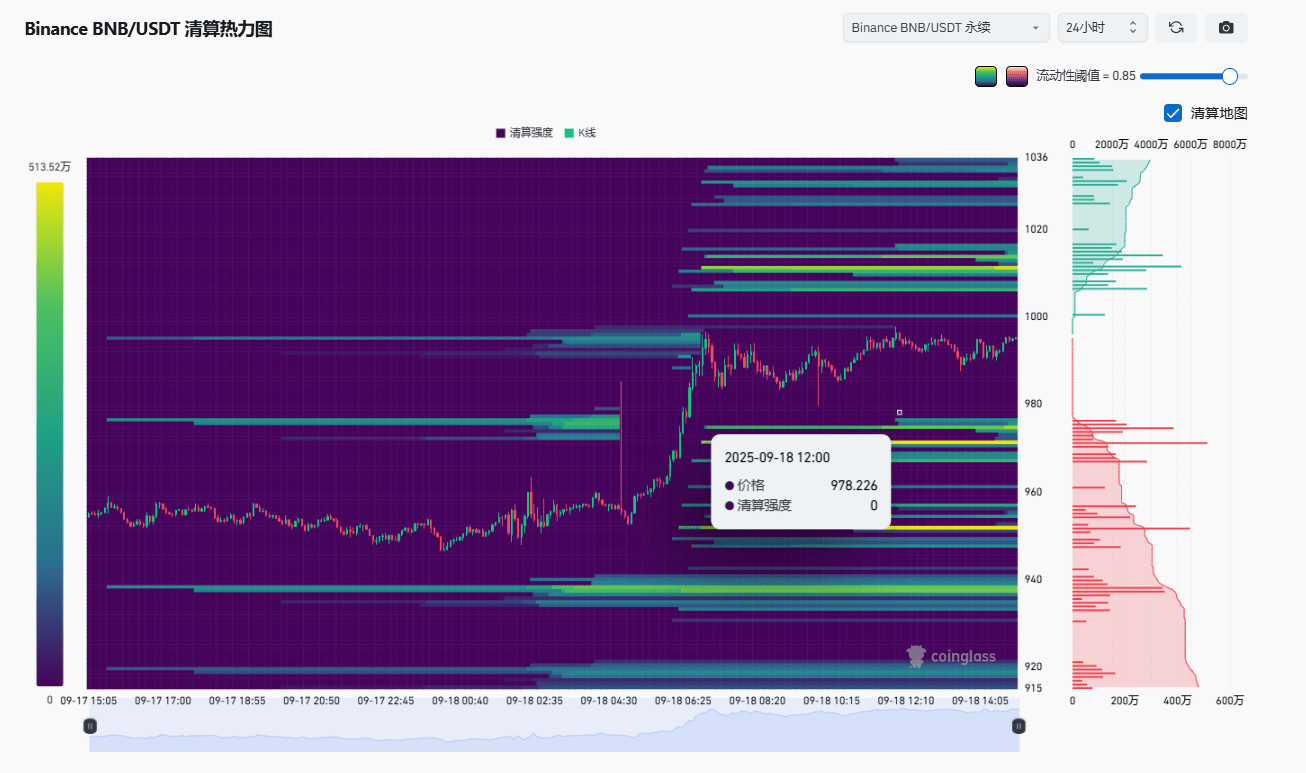Click the right handle of the time range scrollbar
This screenshot has height=773, width=1306.
(x=1019, y=726)
